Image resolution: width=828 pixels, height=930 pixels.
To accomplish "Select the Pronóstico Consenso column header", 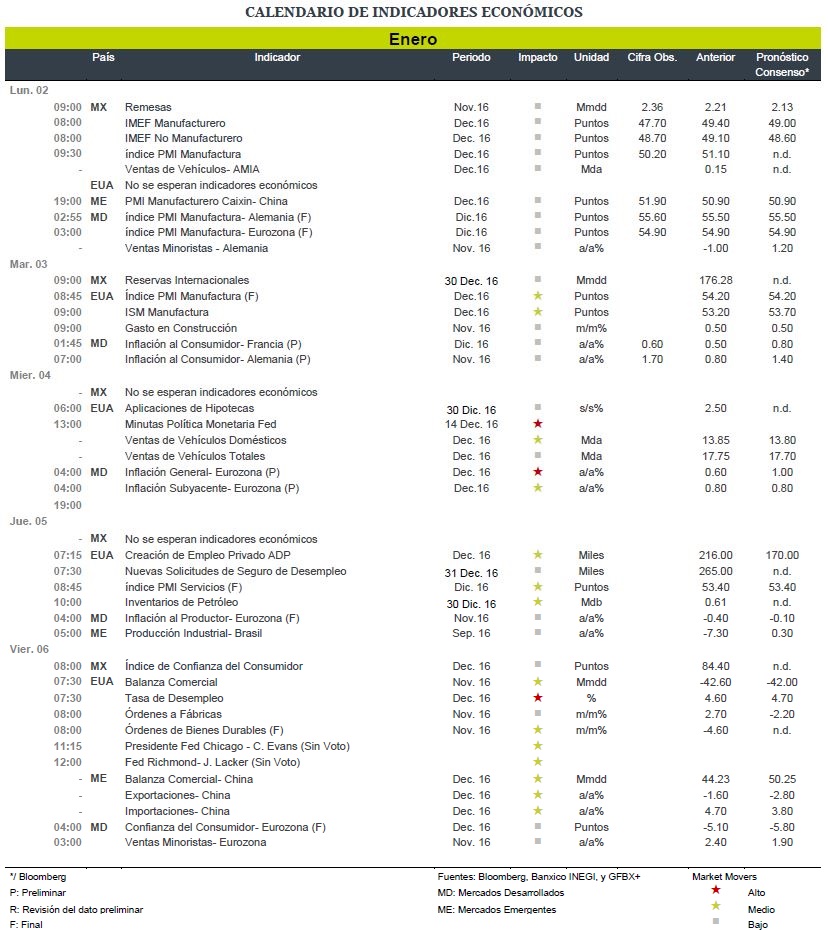I will click(x=782, y=65).
